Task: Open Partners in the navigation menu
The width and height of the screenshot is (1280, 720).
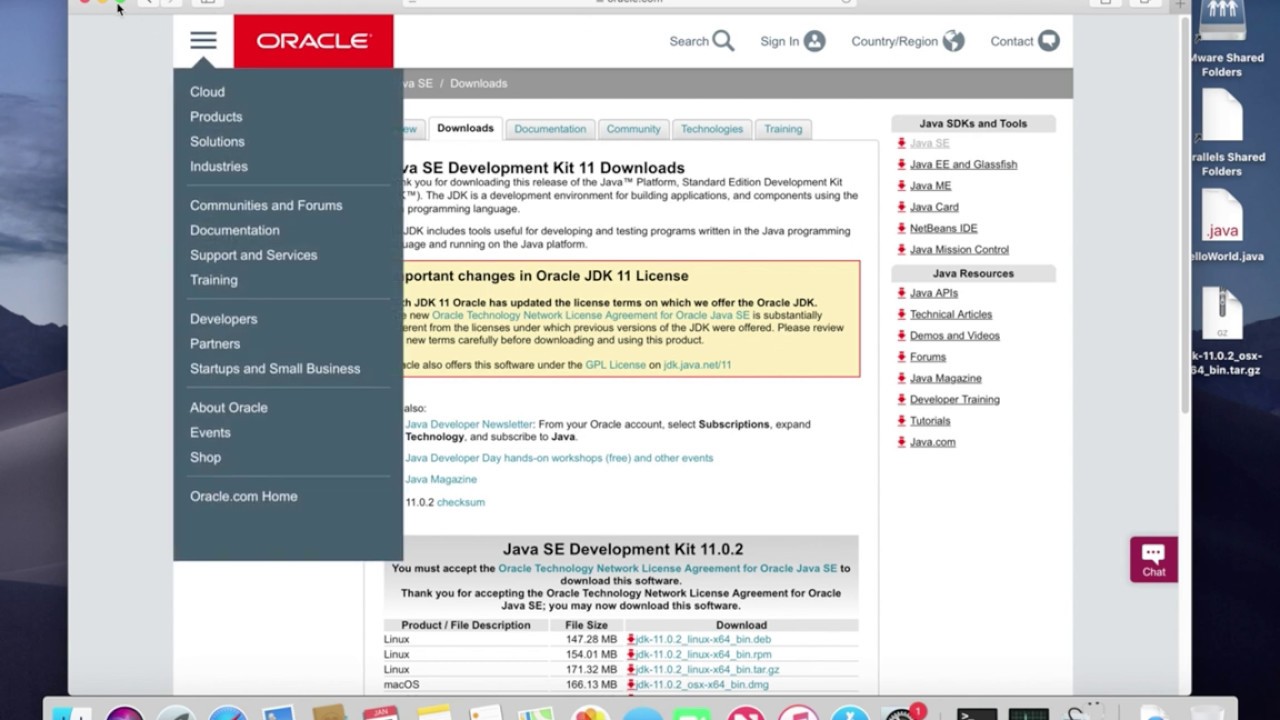Action: point(215,344)
